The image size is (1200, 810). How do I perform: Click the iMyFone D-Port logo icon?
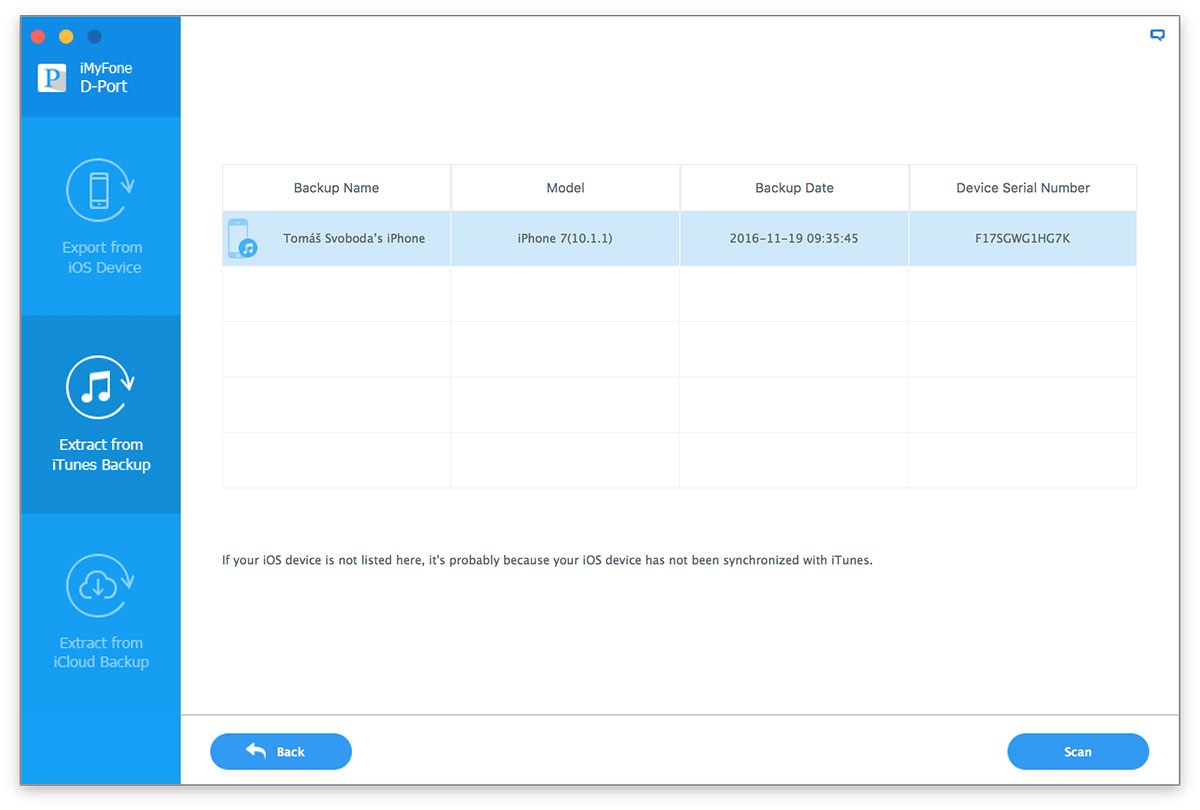[52, 78]
